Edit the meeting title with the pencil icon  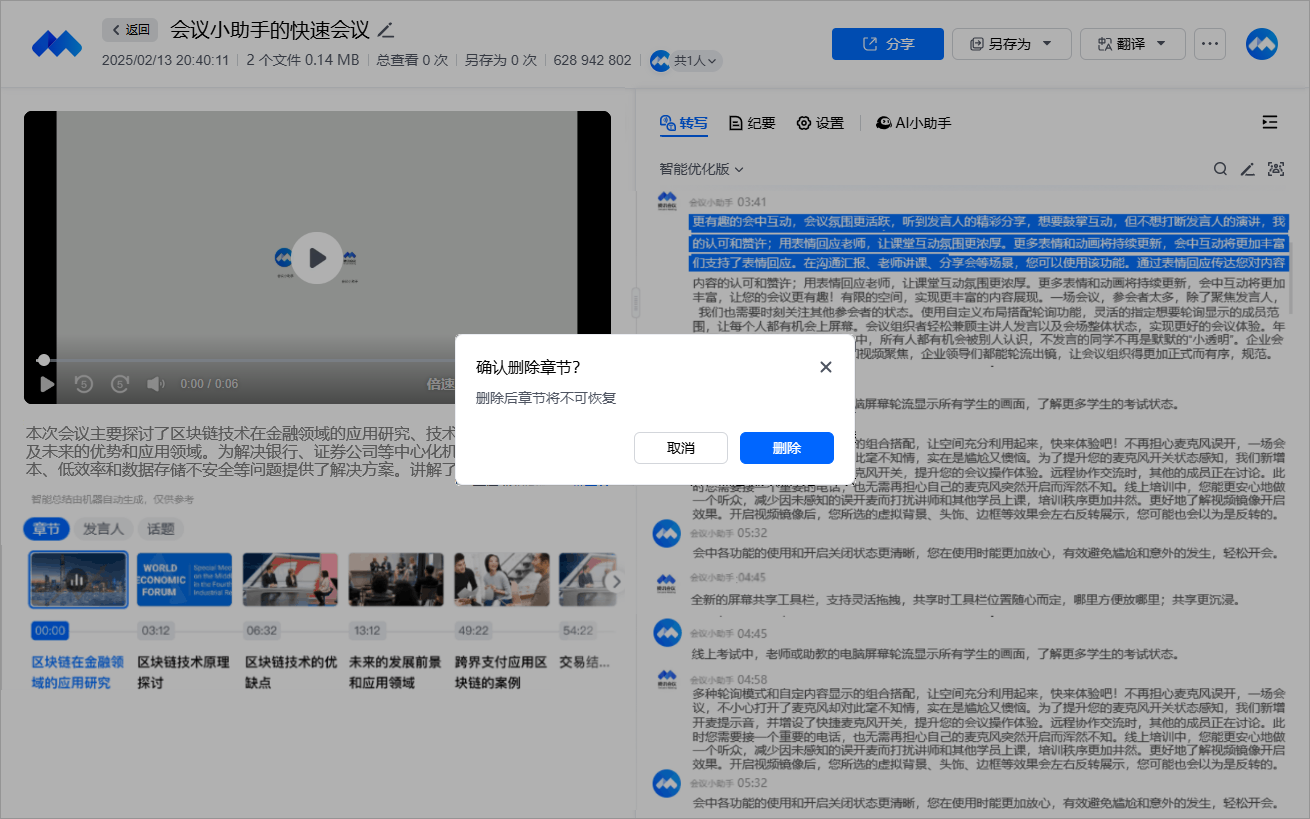click(x=387, y=30)
